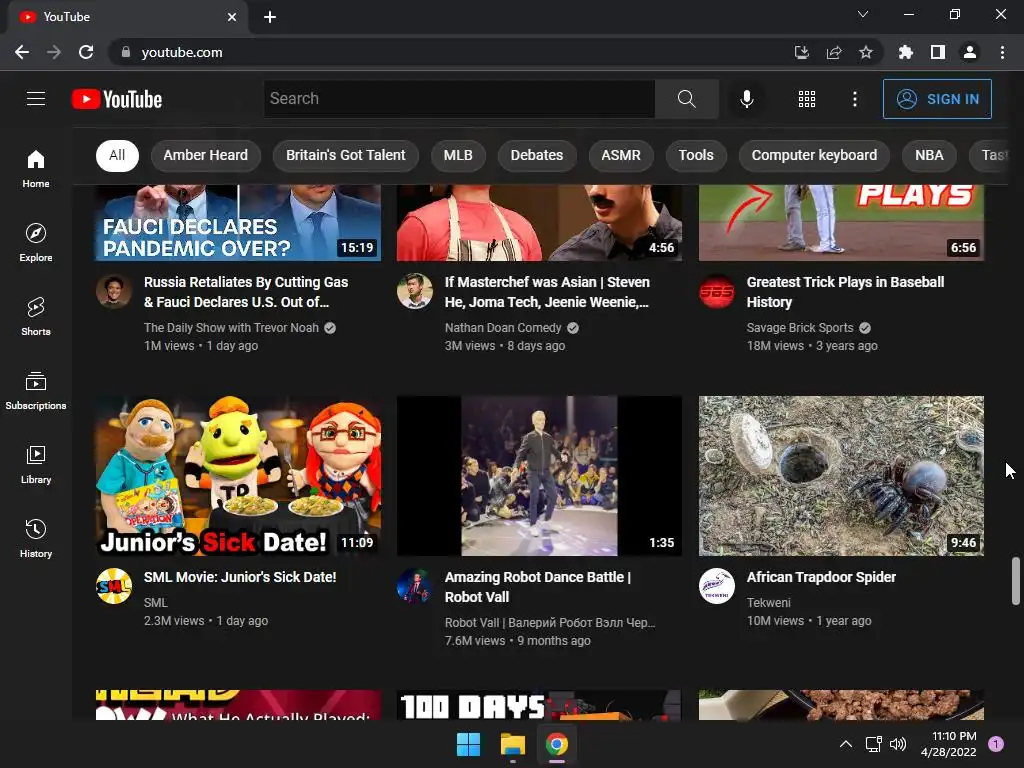
Task: Select the Computer keyboard chip
Action: click(814, 155)
